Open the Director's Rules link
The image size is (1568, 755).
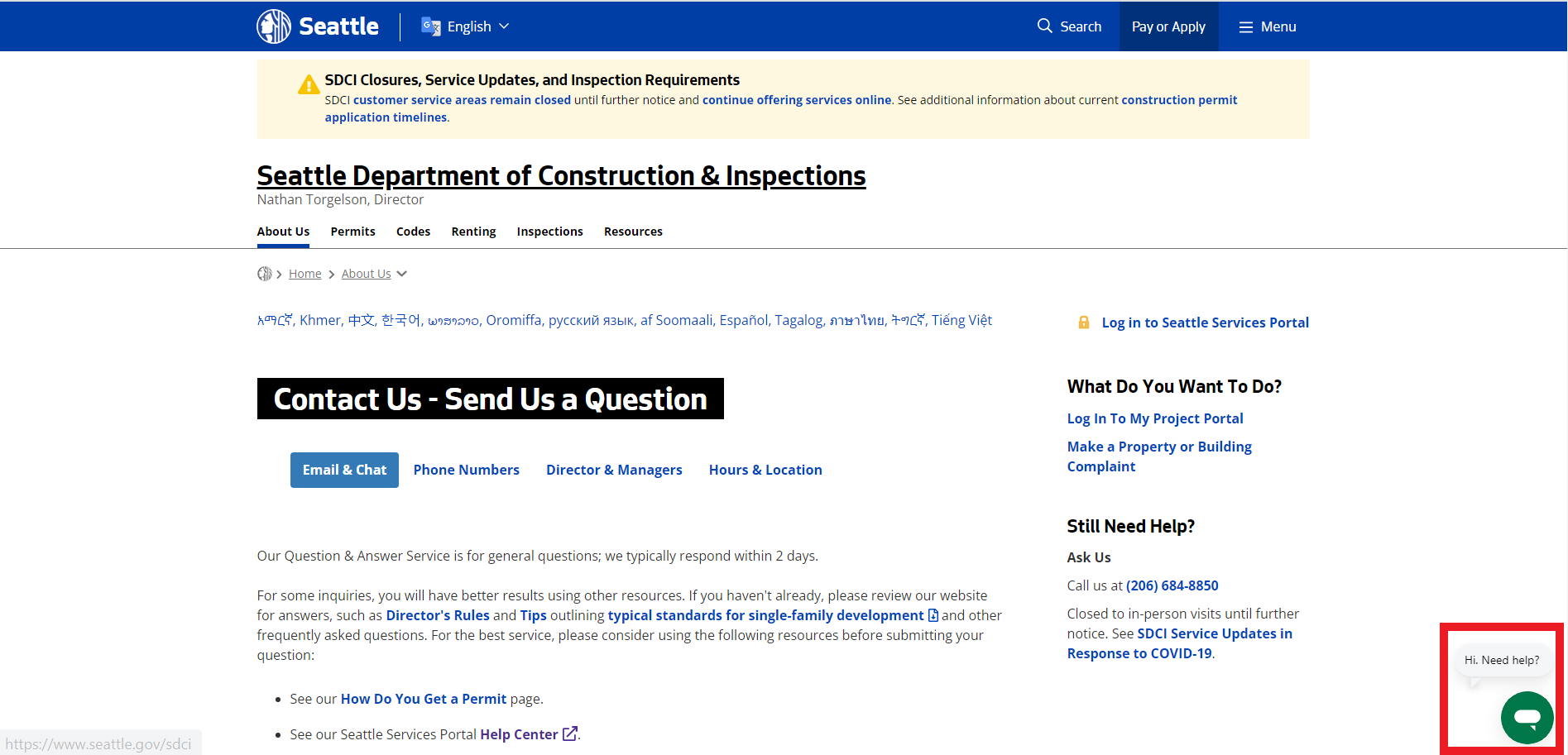click(x=438, y=615)
